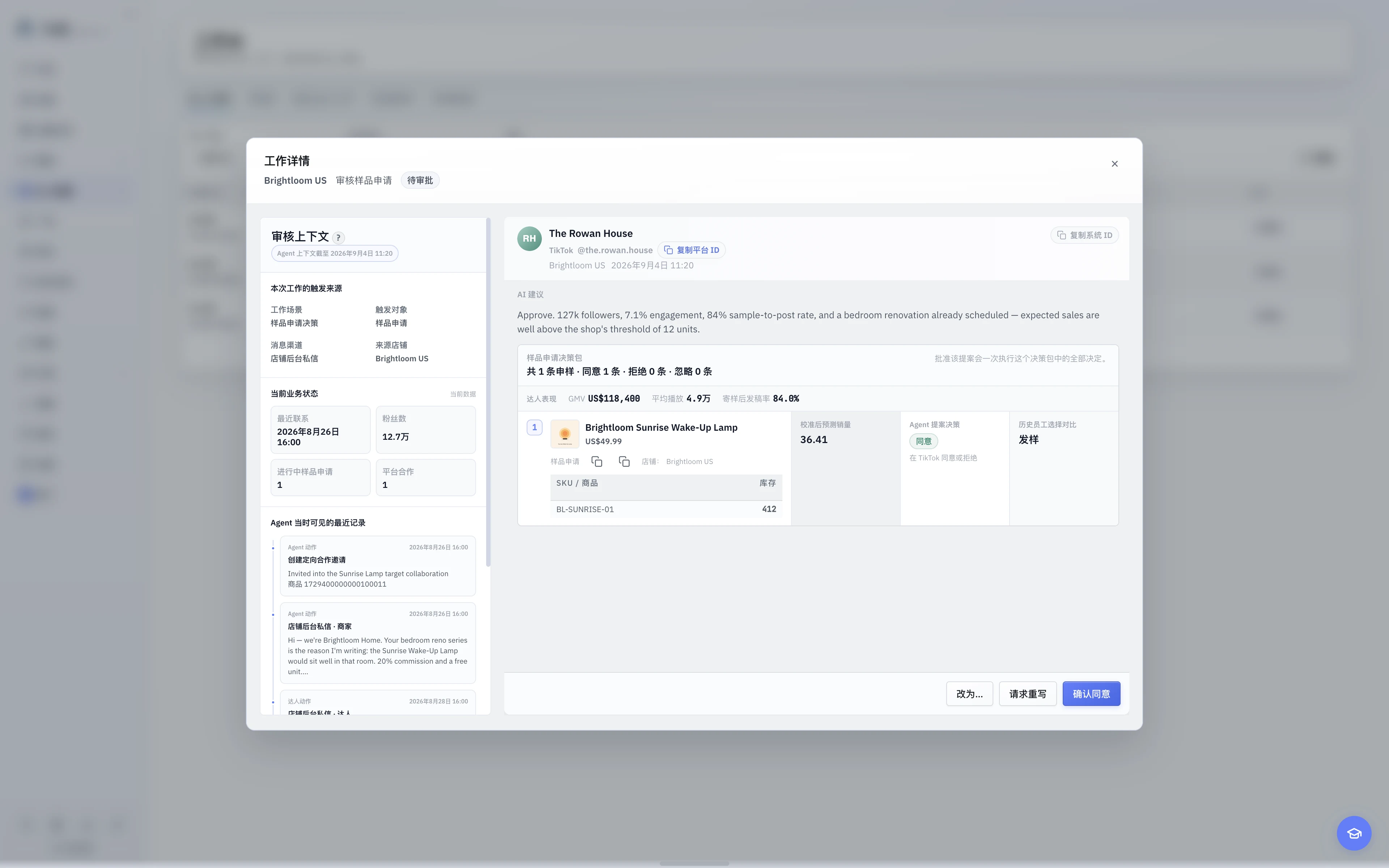Click the predicted sales value "36.41"
The height and width of the screenshot is (868, 1389).
click(x=814, y=440)
